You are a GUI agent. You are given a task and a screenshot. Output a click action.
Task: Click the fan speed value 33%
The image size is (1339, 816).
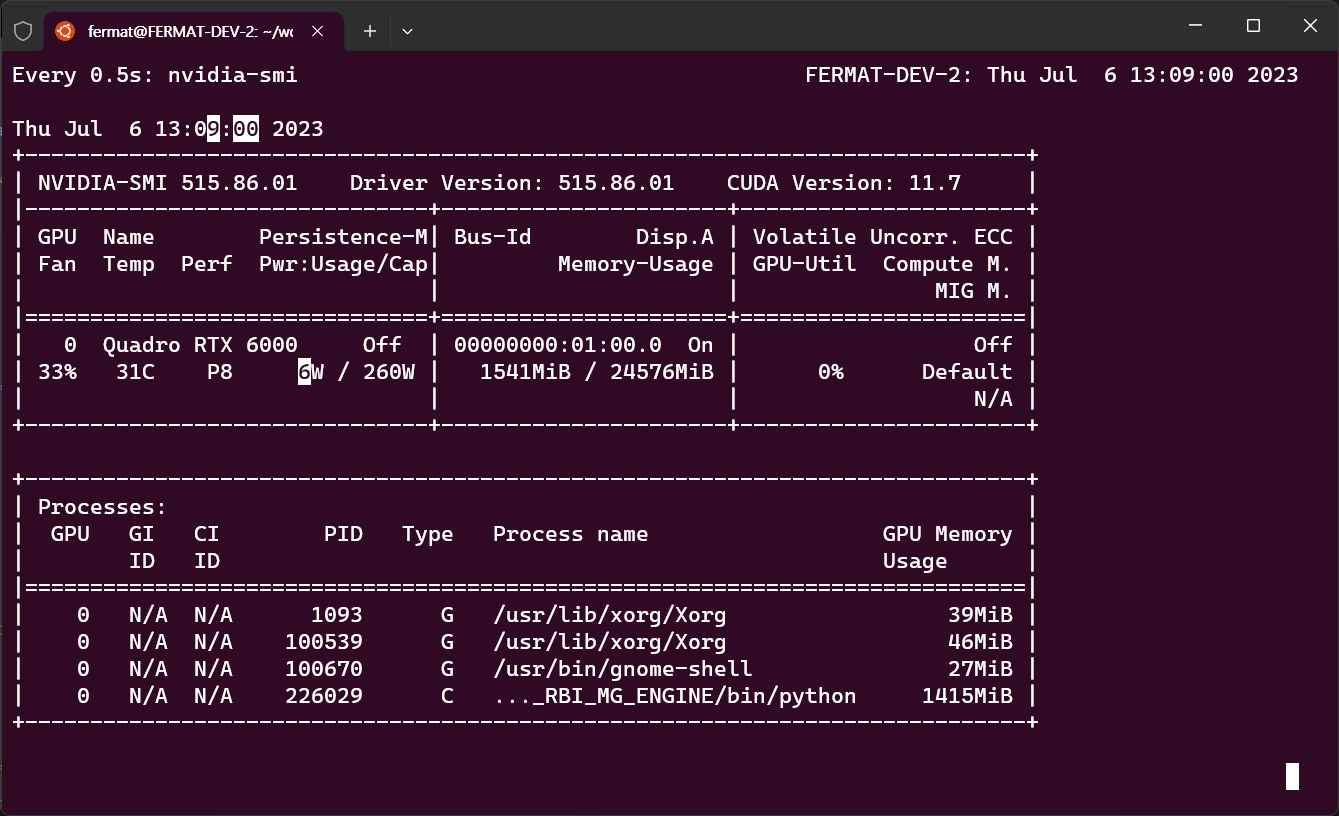[57, 372]
